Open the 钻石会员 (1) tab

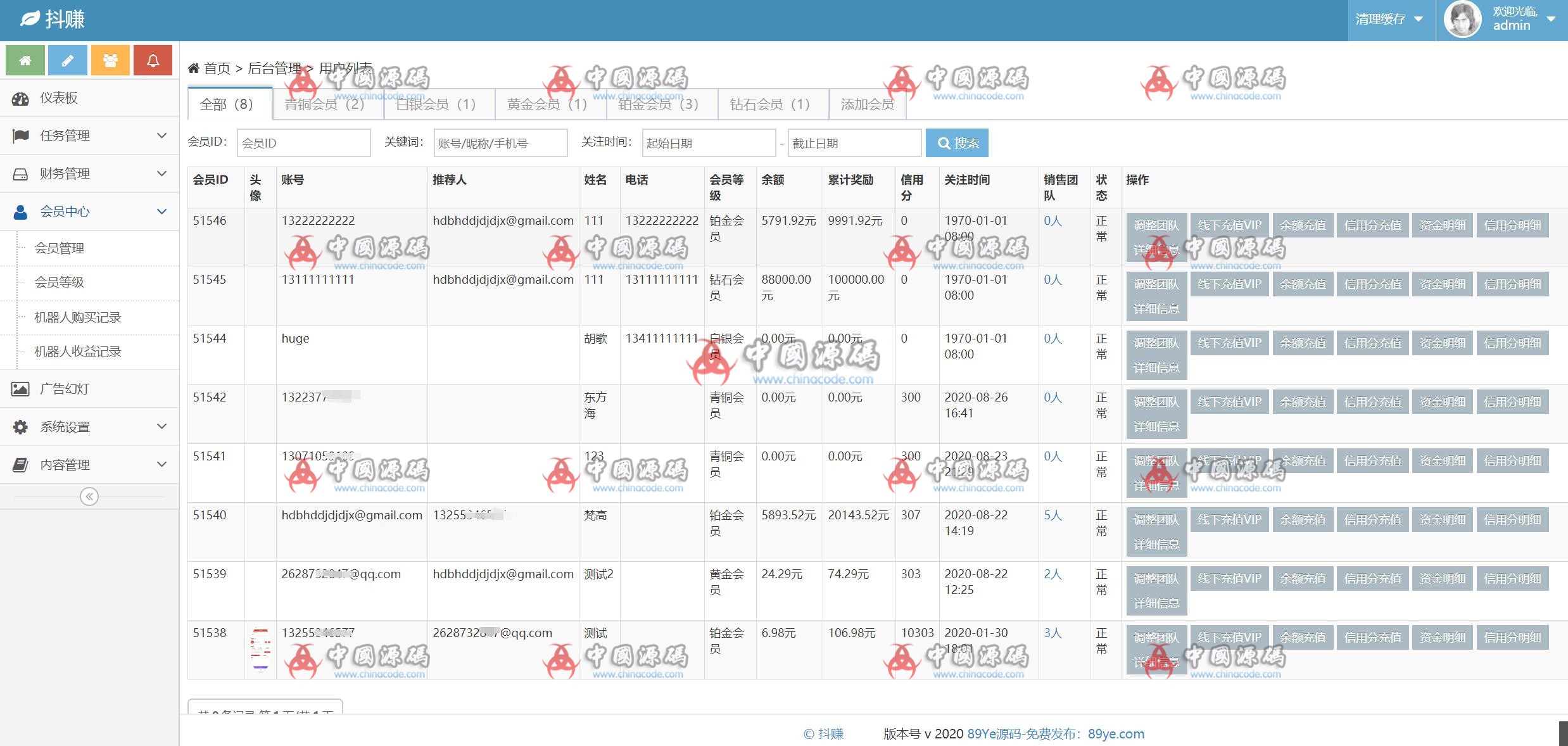pos(770,104)
